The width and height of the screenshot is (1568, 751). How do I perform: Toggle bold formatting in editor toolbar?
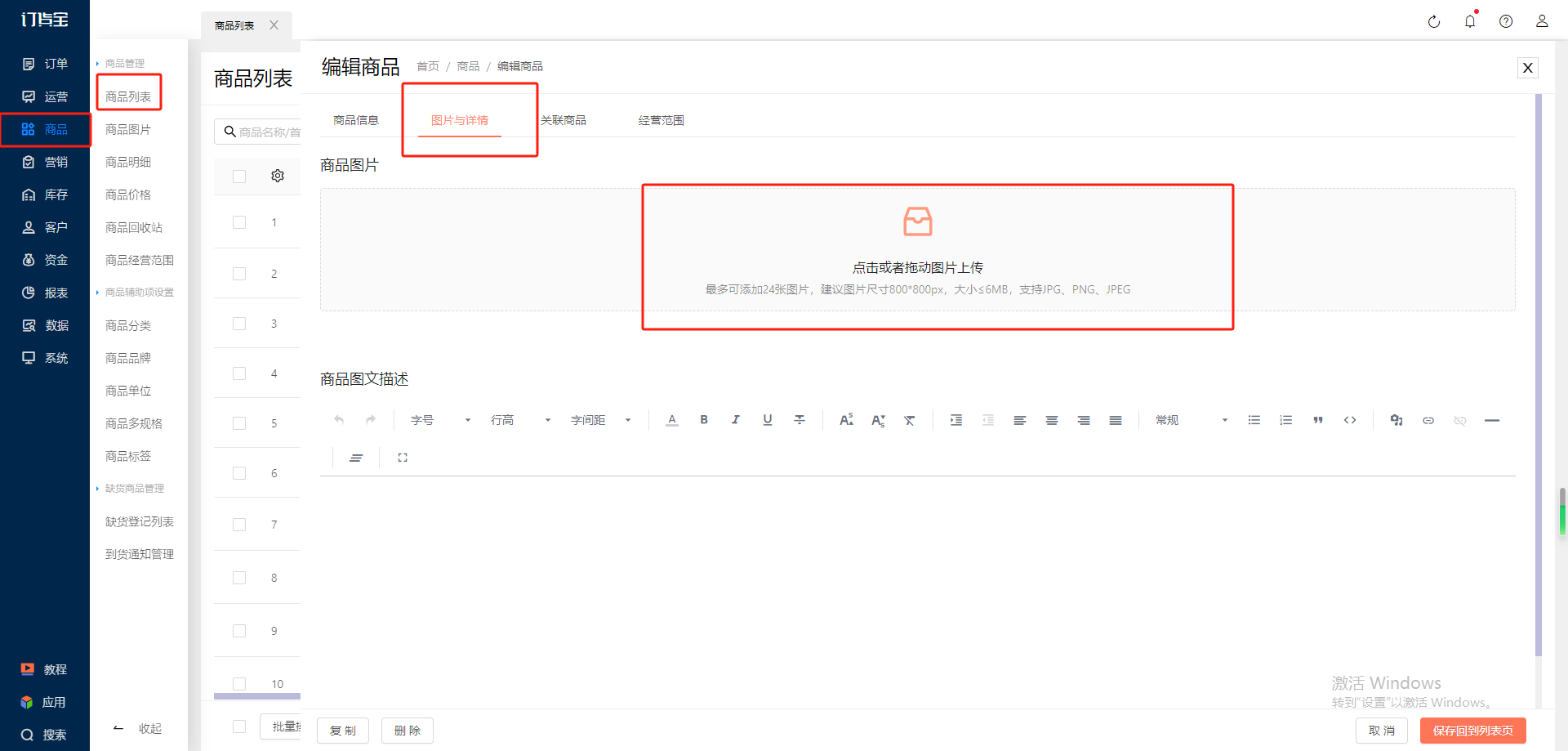704,420
